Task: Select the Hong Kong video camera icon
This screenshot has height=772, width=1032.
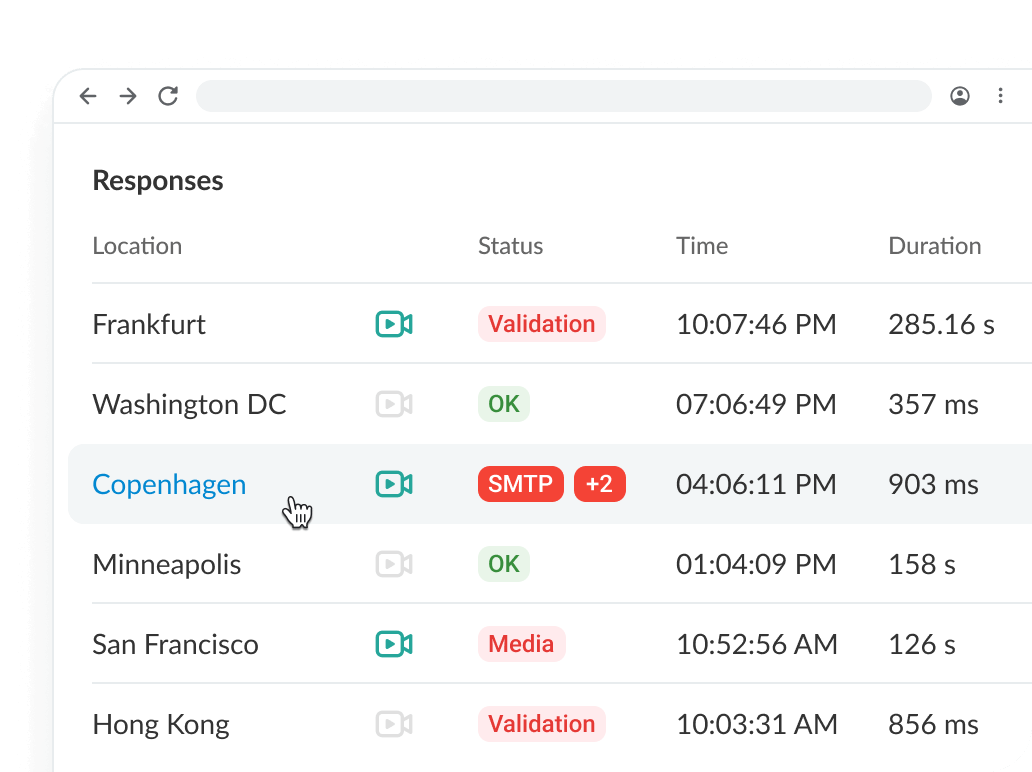Action: coord(394,724)
